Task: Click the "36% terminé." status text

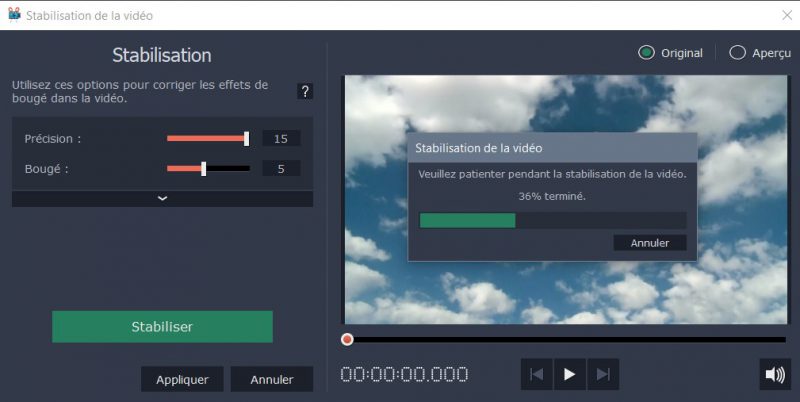Action: (552, 196)
